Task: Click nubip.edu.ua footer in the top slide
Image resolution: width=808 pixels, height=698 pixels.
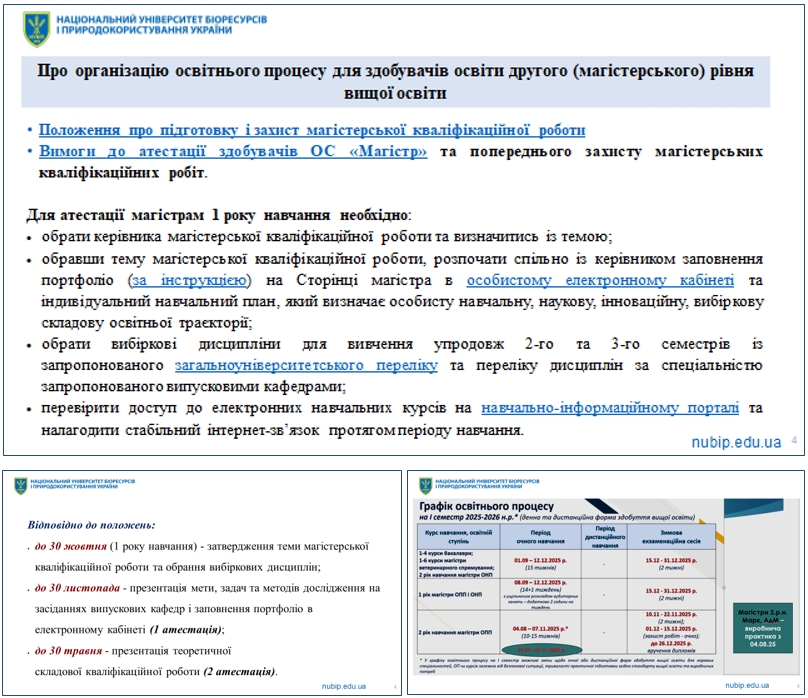Action: tap(736, 442)
